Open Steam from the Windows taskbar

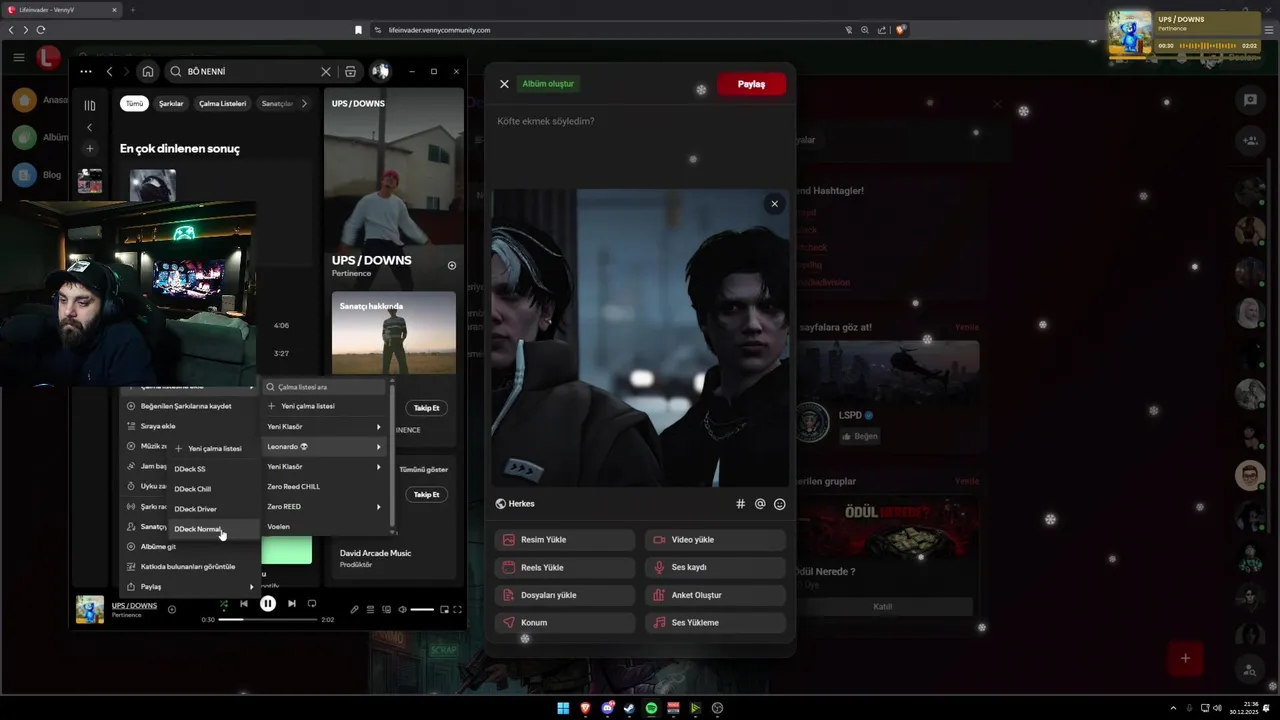click(x=629, y=708)
